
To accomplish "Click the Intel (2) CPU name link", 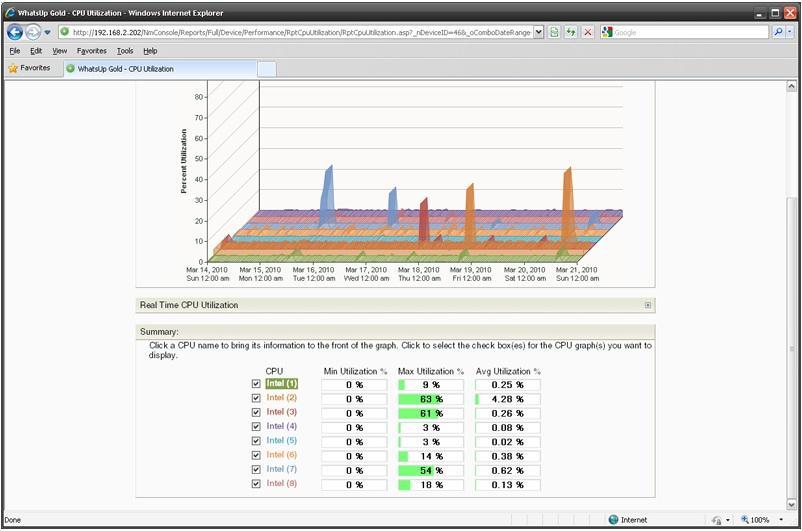I will (x=281, y=397).
